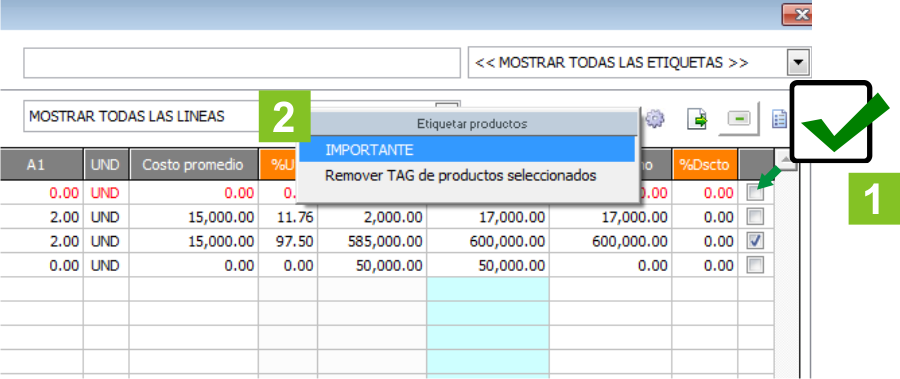Open the MOSTRAR TODAS LAS LINEAS combo box

click(x=241, y=117)
